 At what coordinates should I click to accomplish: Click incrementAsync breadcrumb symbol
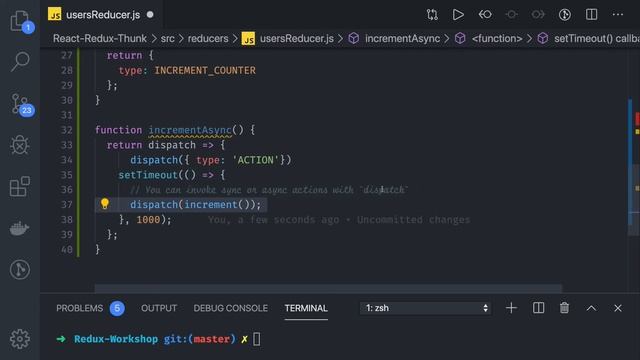click(402, 38)
